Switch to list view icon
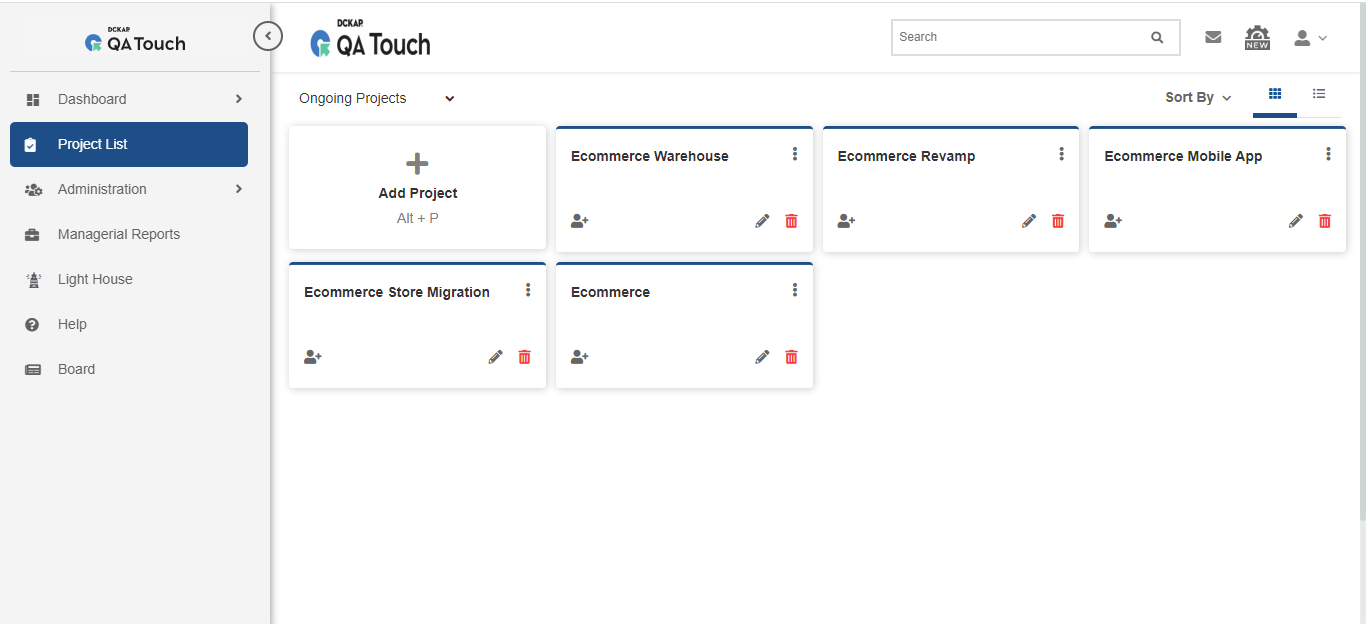Screen dimensions: 1366x624 (1319, 94)
